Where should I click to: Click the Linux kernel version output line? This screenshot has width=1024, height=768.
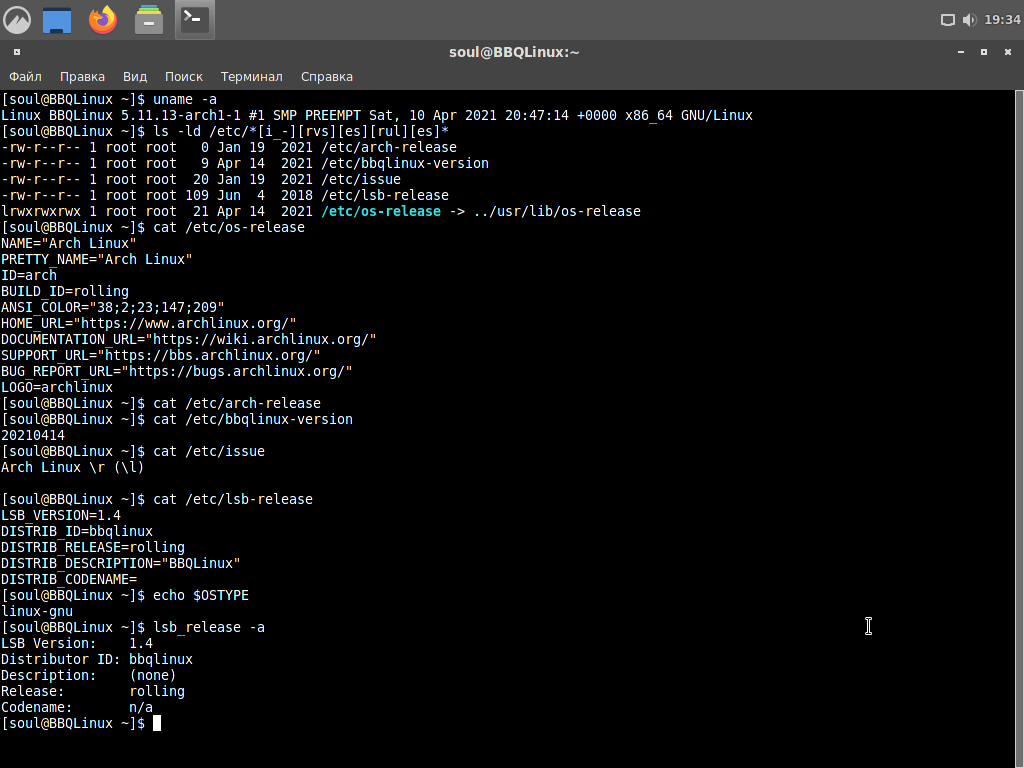click(377, 116)
